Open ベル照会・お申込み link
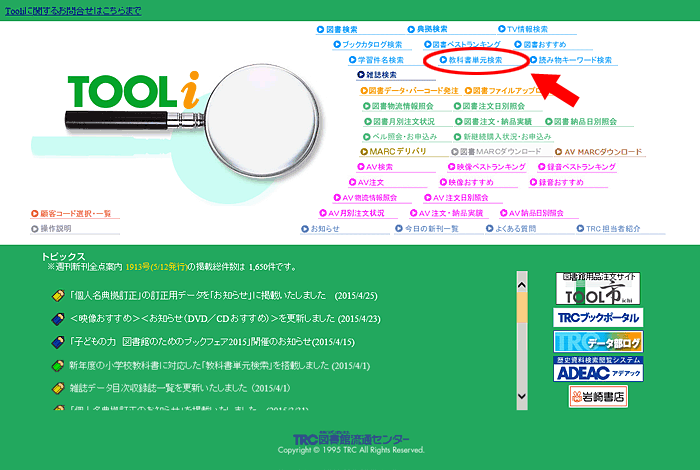 [400, 137]
